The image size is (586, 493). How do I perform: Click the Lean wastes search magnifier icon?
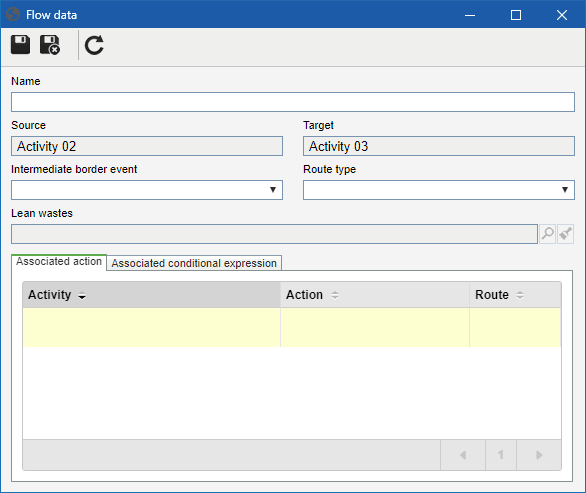[548, 234]
